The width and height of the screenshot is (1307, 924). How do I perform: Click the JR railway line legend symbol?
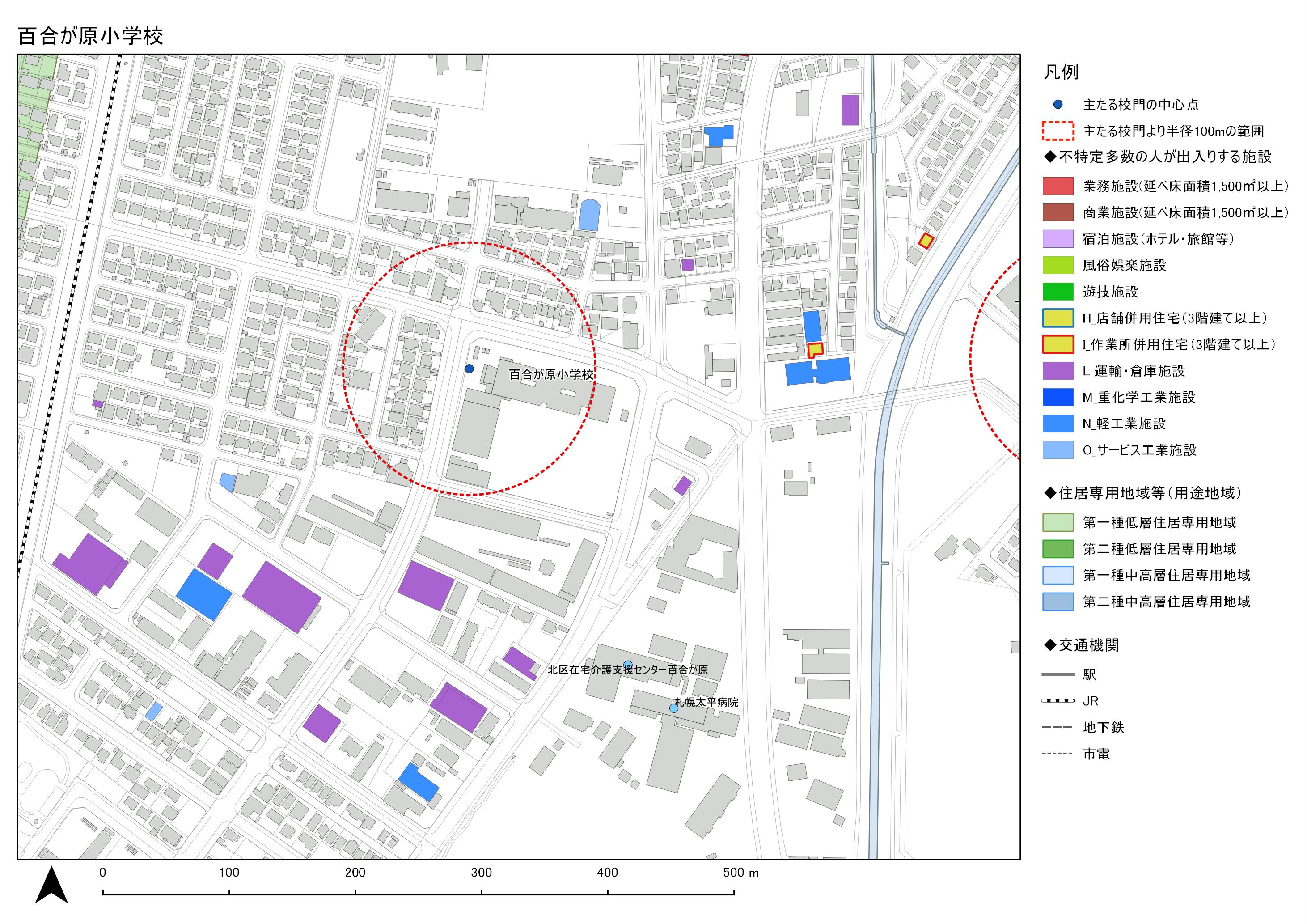[1057, 701]
